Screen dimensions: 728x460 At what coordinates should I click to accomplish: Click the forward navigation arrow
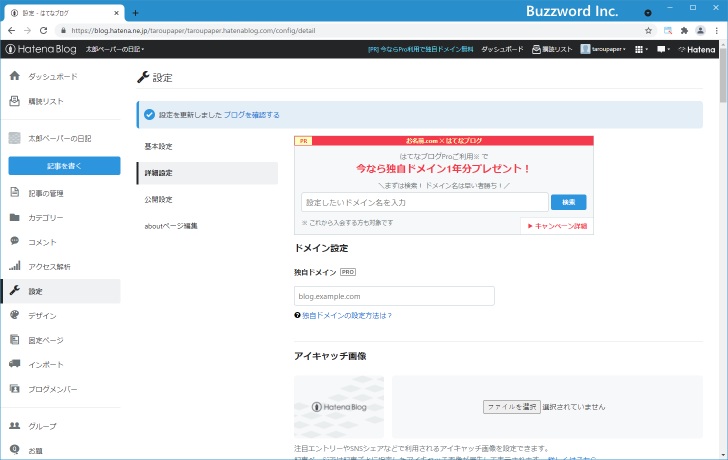(x=27, y=31)
